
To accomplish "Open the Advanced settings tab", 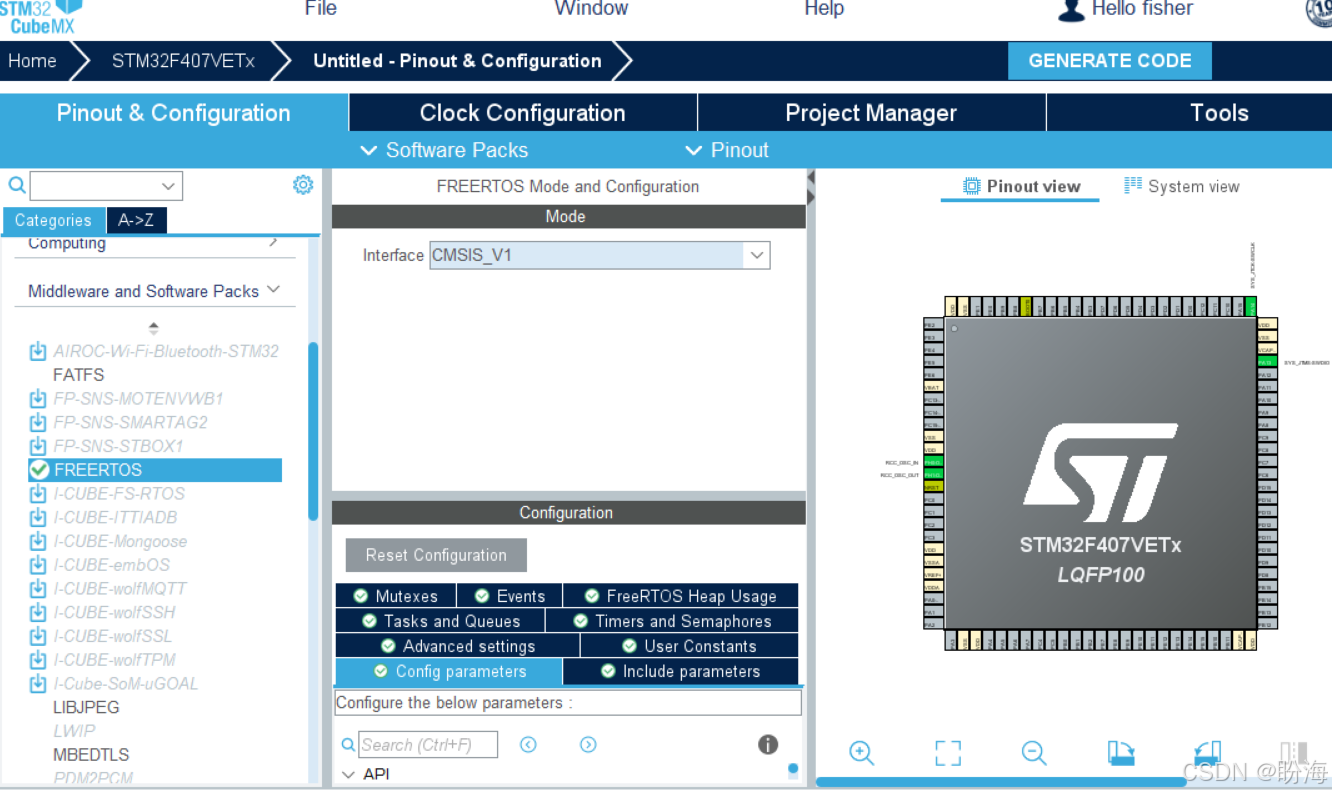I will pos(457,646).
